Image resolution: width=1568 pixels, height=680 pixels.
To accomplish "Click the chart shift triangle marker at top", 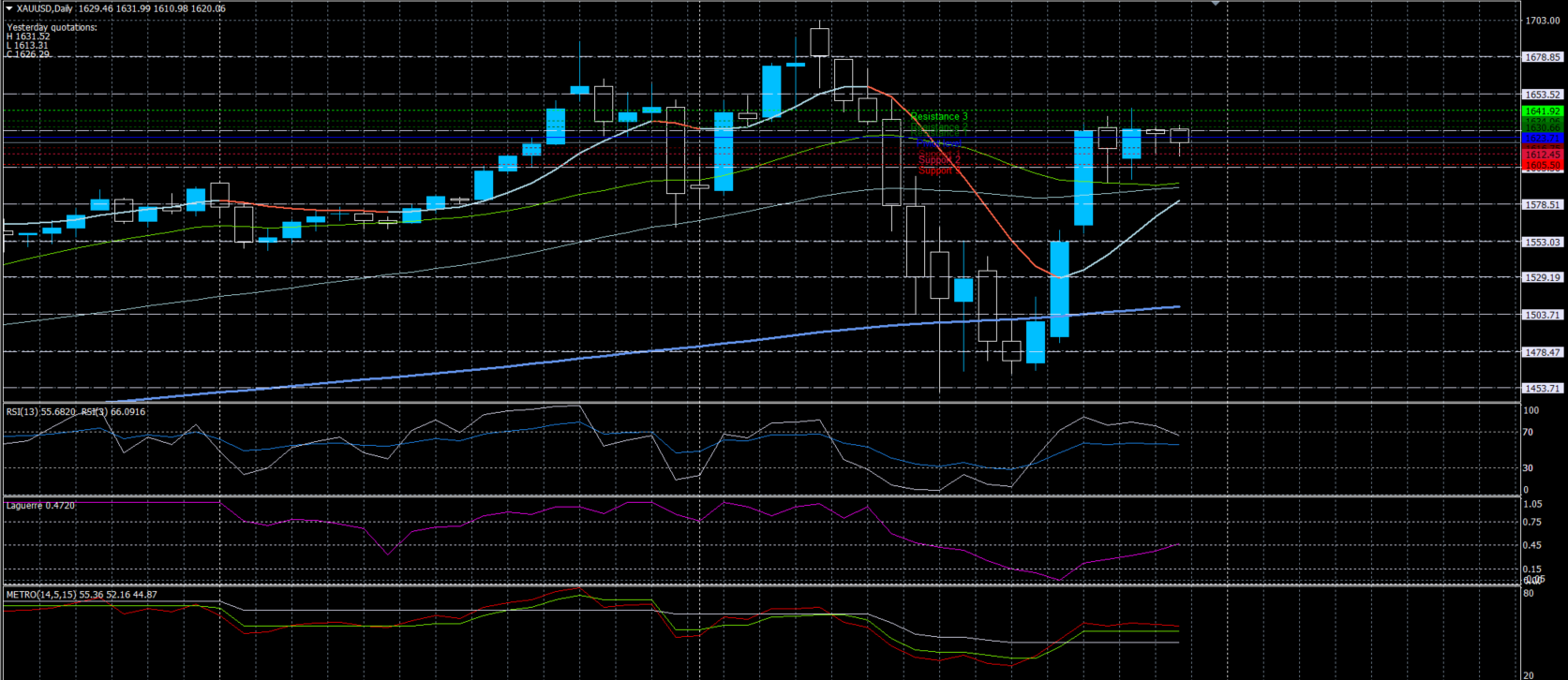I will [1216, 4].
